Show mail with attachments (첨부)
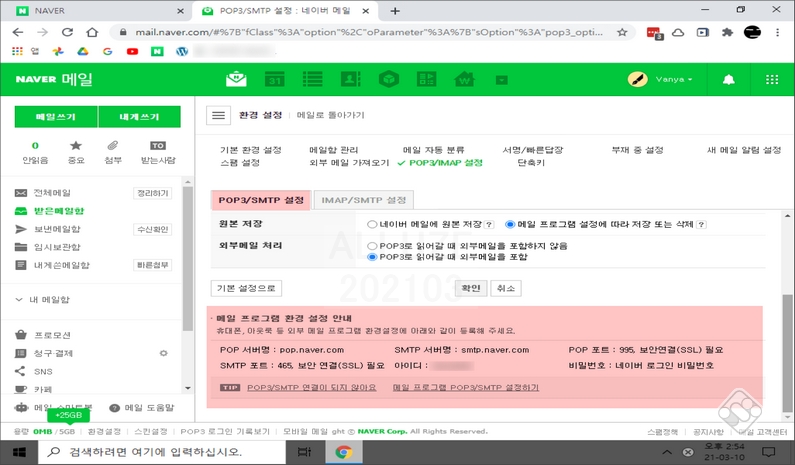Viewport: 795px width, 465px height. click(113, 152)
